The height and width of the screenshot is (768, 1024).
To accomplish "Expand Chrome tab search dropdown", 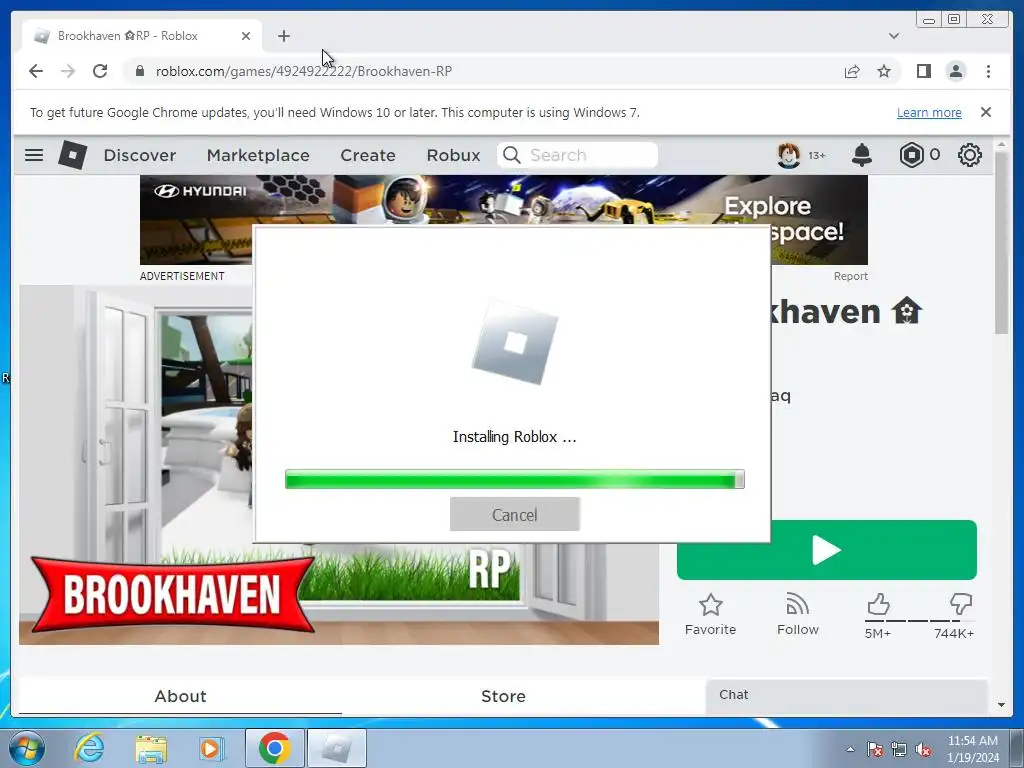I will (x=893, y=36).
